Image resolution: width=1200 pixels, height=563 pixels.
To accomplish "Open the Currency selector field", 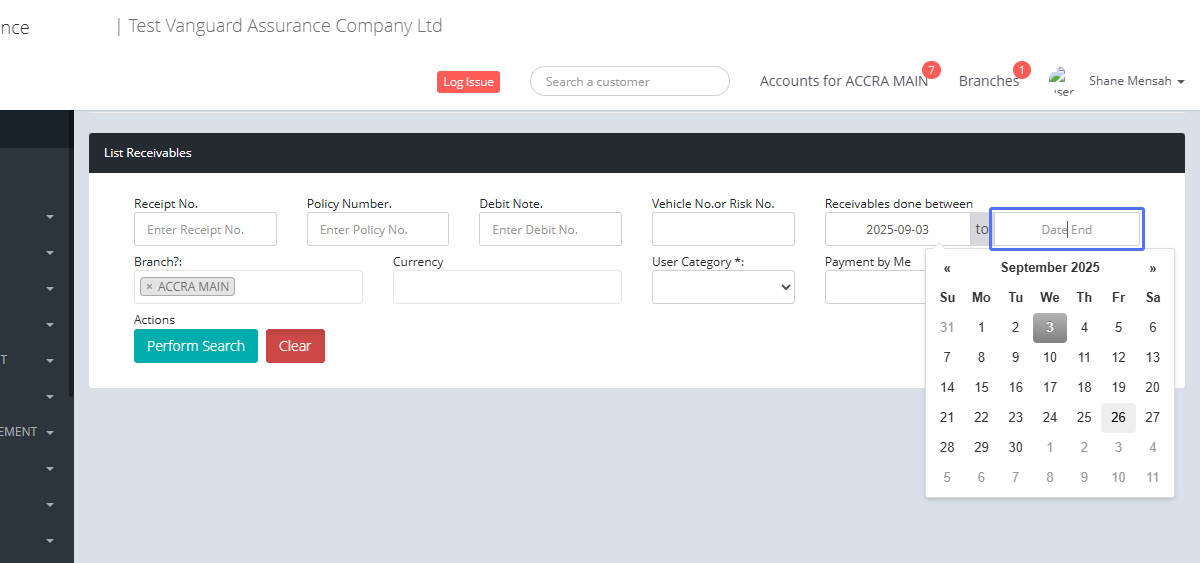I will click(x=507, y=287).
